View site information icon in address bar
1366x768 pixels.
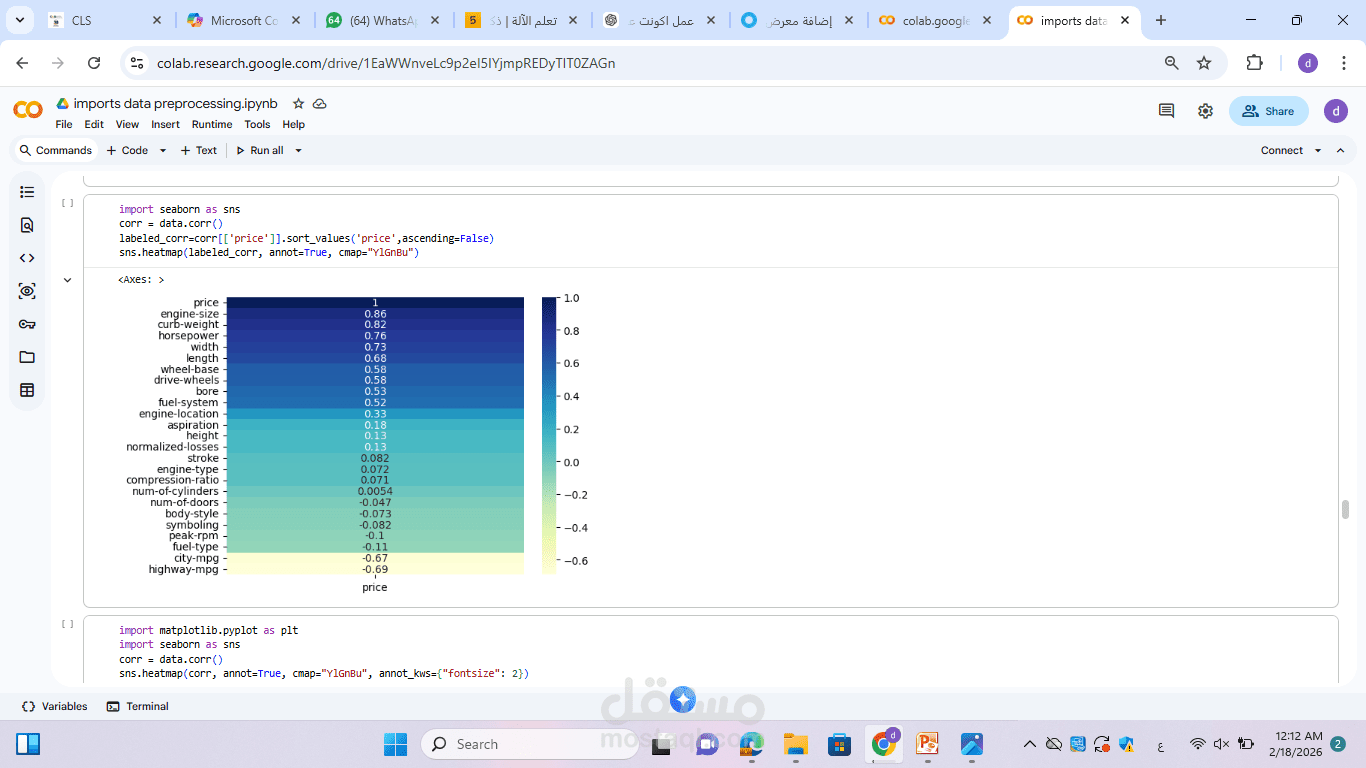pos(138,63)
